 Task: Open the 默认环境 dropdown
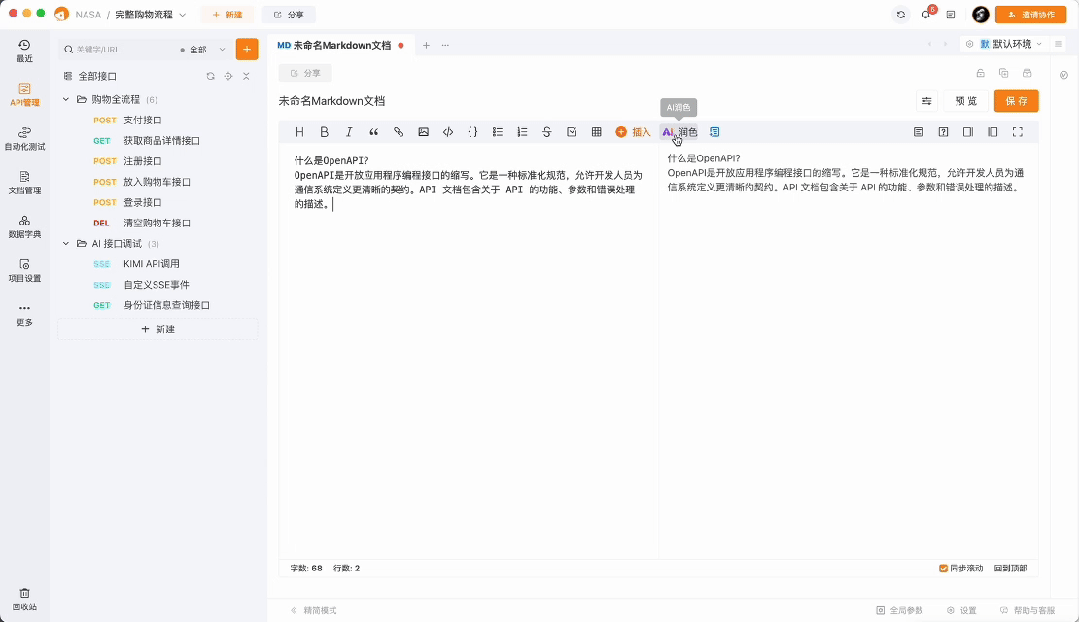[1010, 44]
